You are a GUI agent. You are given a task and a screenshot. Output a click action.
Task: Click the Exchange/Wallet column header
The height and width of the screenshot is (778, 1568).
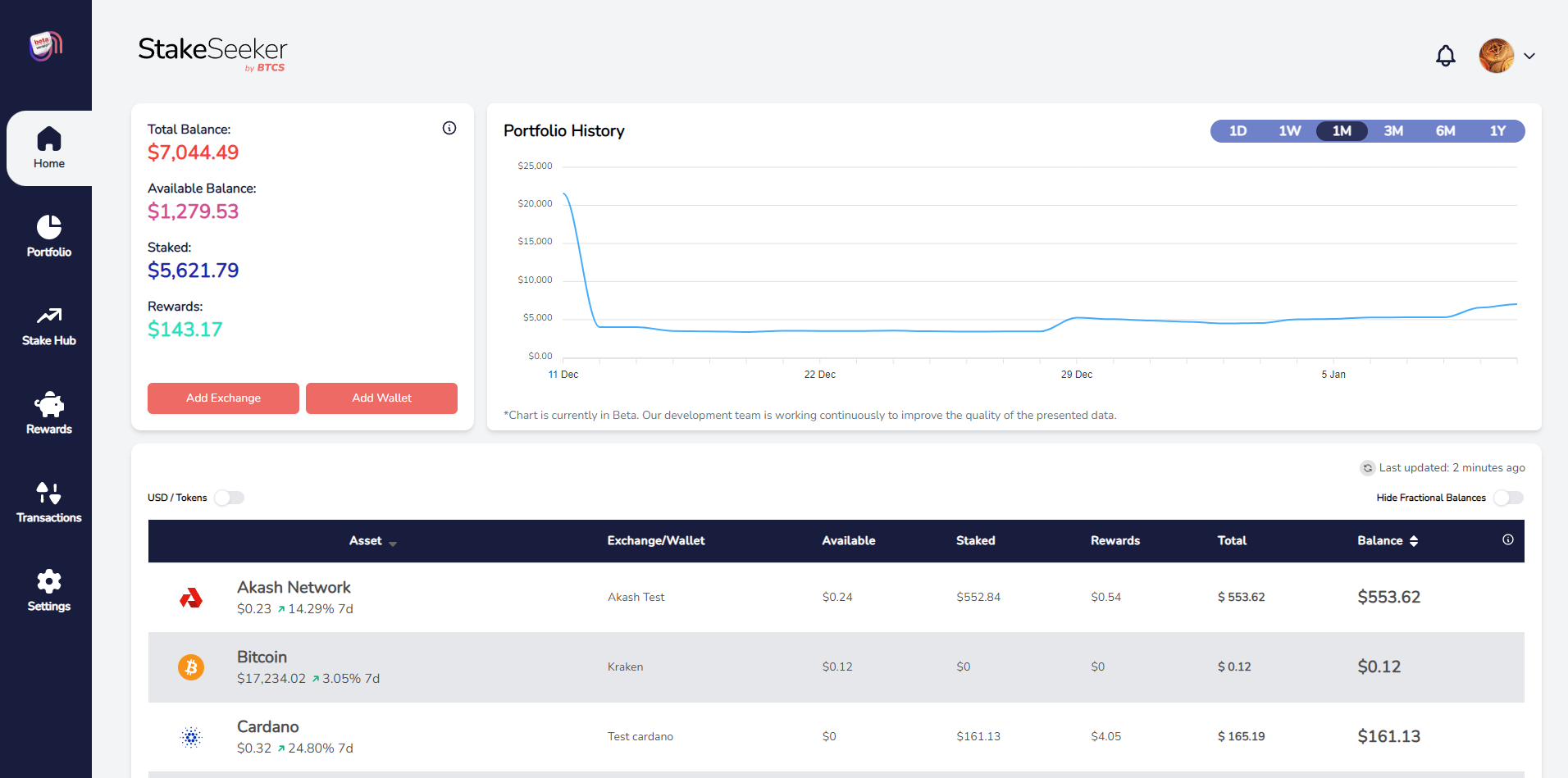click(656, 541)
